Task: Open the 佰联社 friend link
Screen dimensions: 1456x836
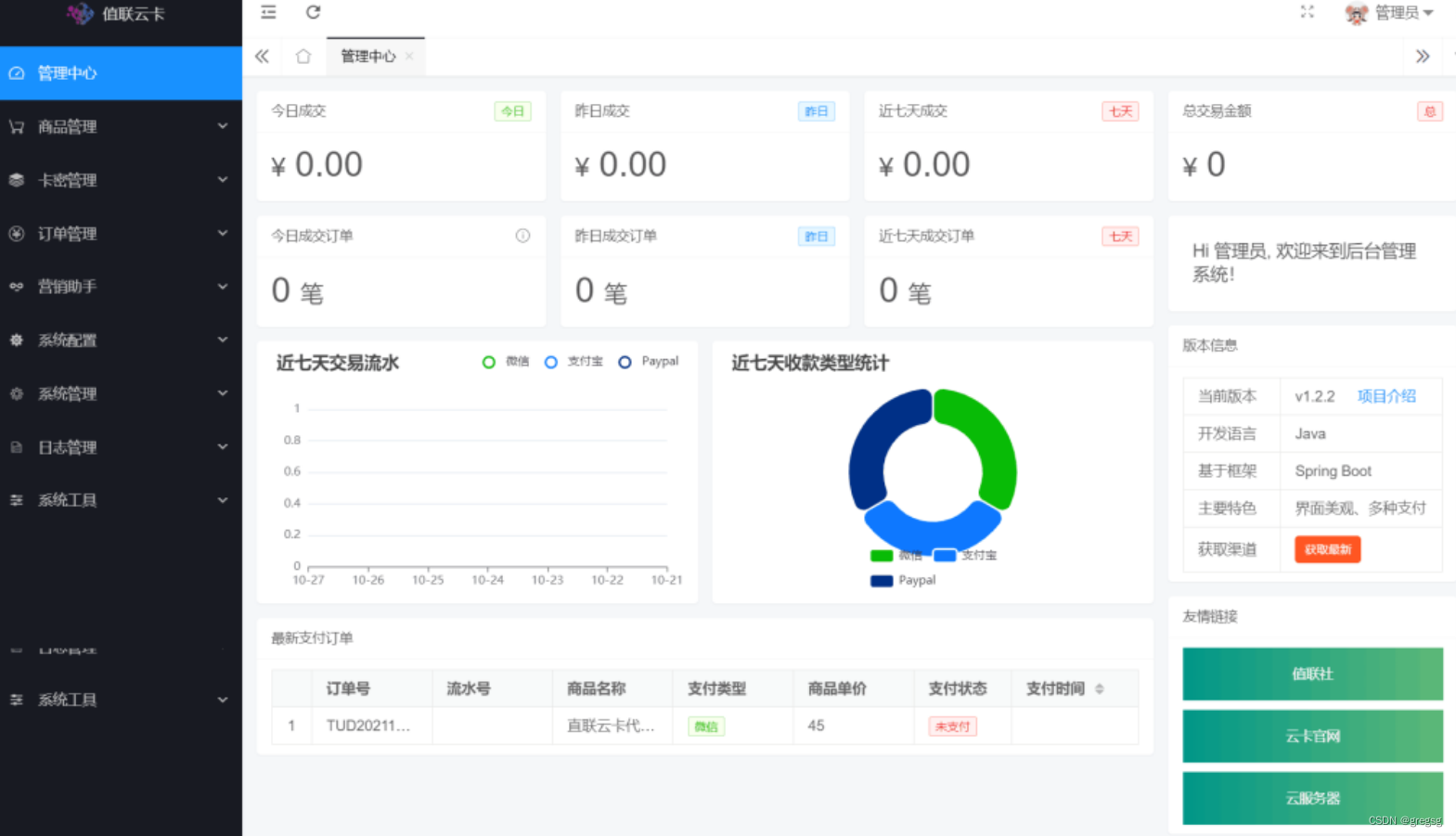Action: 1312,674
